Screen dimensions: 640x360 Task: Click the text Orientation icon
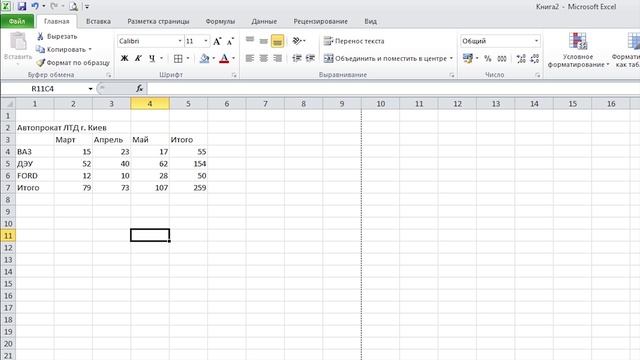pos(297,41)
